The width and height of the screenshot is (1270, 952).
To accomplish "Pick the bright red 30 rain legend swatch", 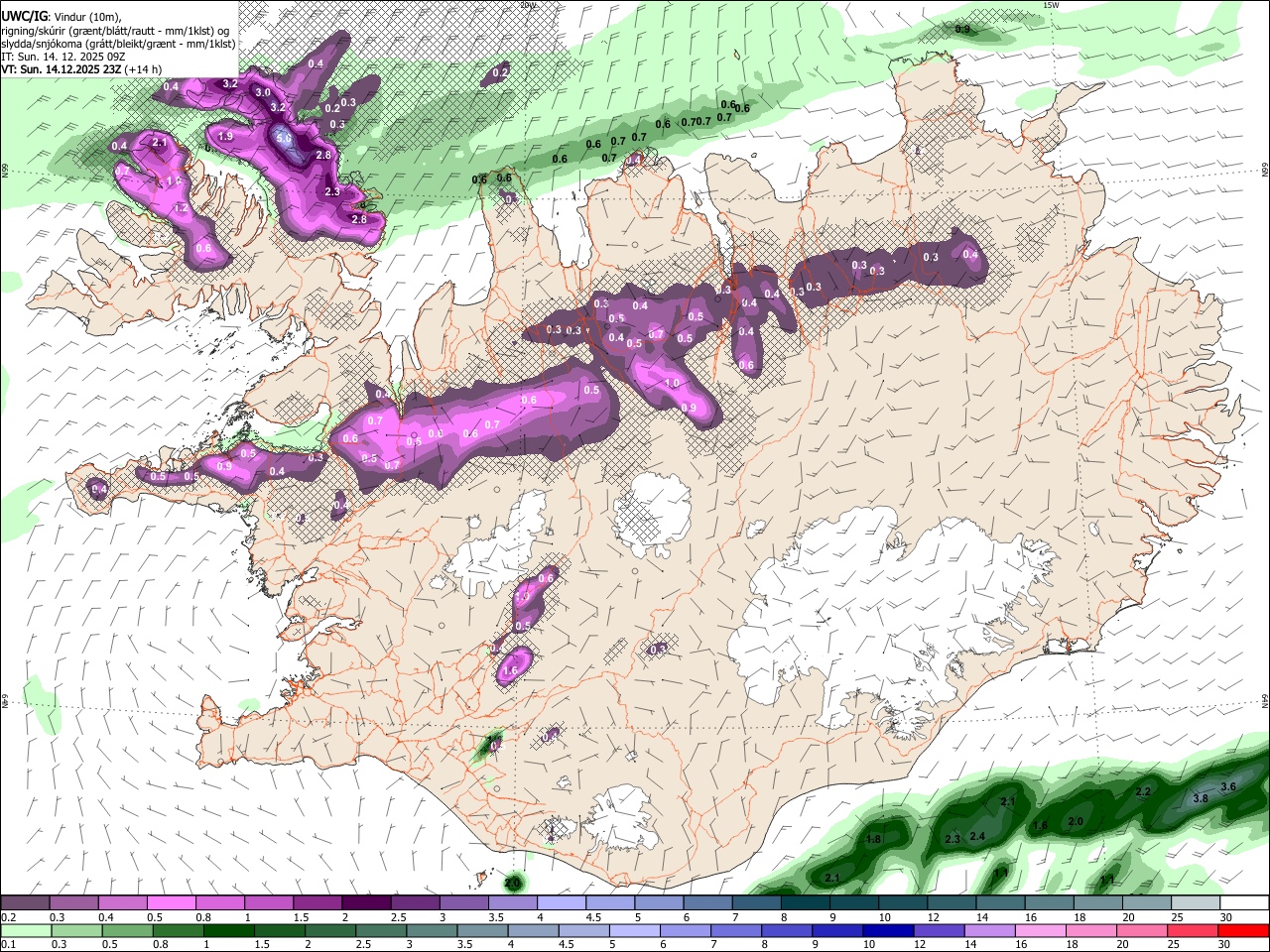I will click(1242, 930).
